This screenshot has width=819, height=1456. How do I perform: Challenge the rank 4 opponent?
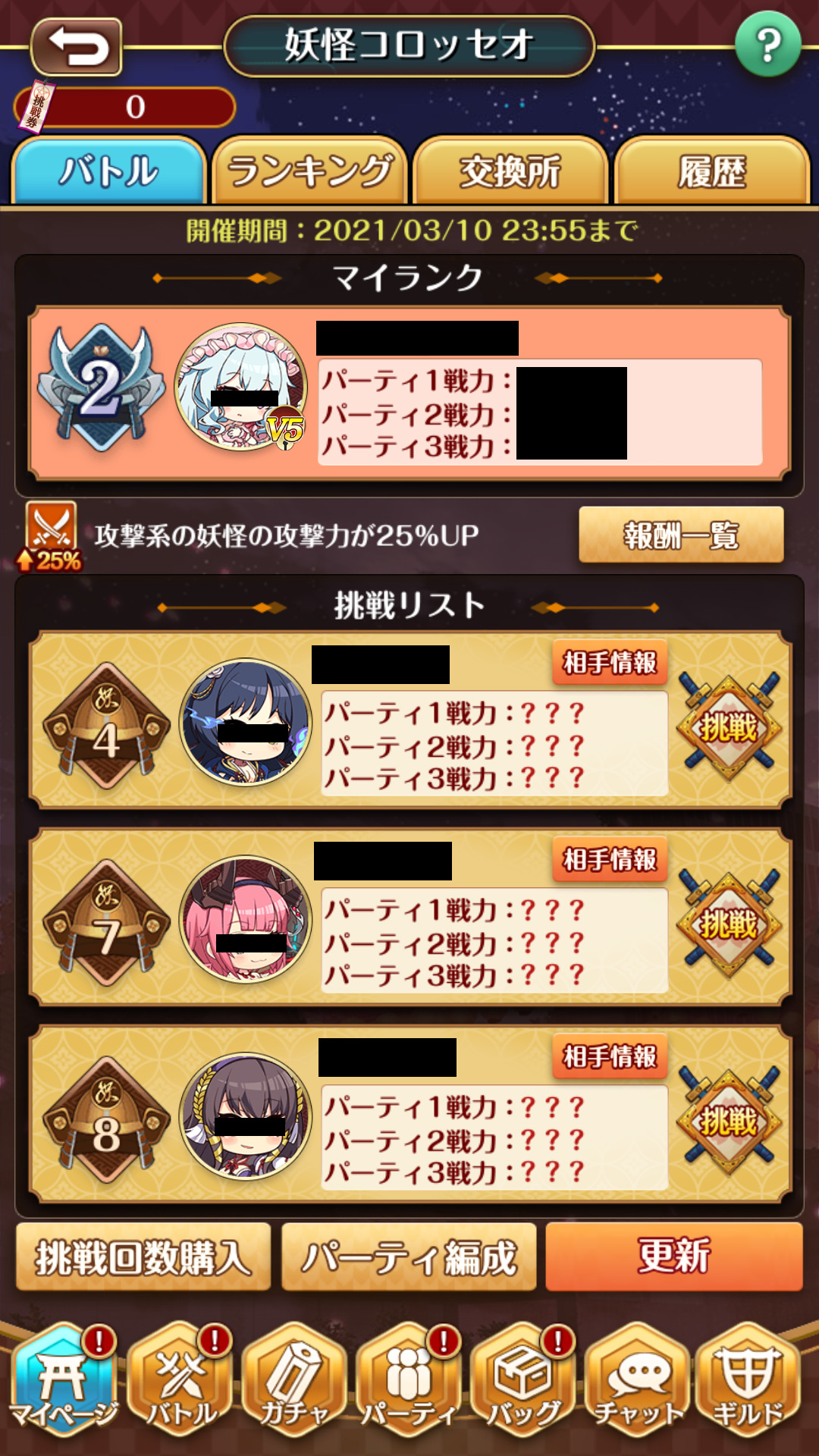click(x=729, y=727)
